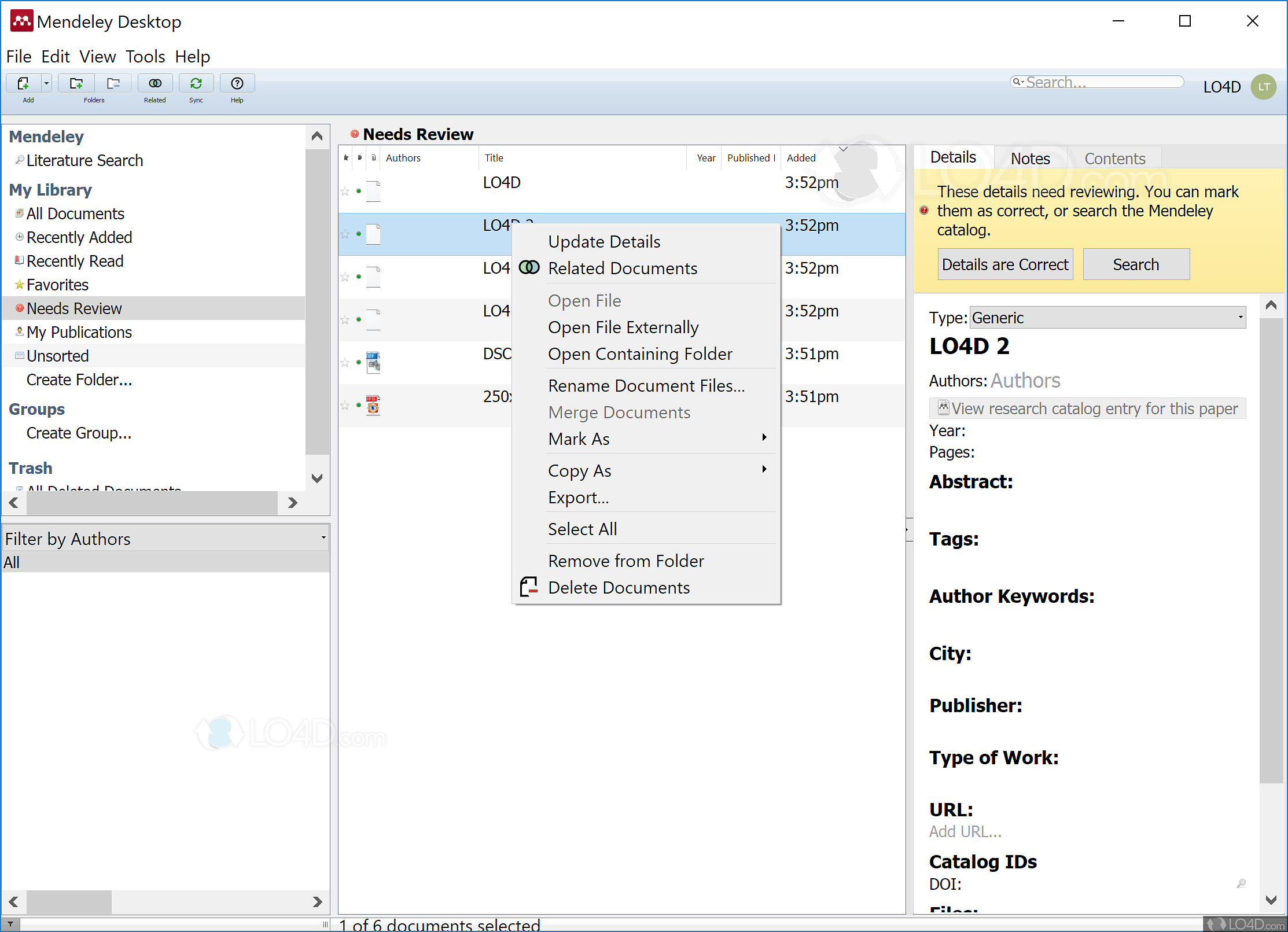Viewport: 1288px width, 932px height.
Task: Toggle read status dot on DSC row
Action: [359, 362]
